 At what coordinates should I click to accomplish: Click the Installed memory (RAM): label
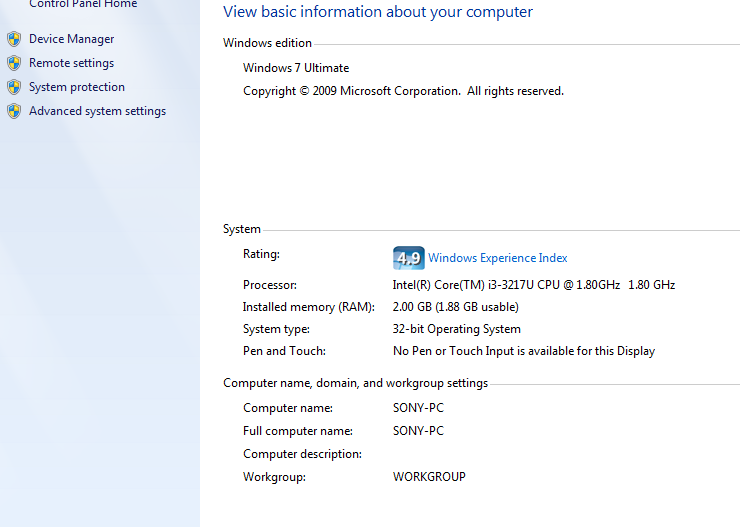[x=309, y=307]
